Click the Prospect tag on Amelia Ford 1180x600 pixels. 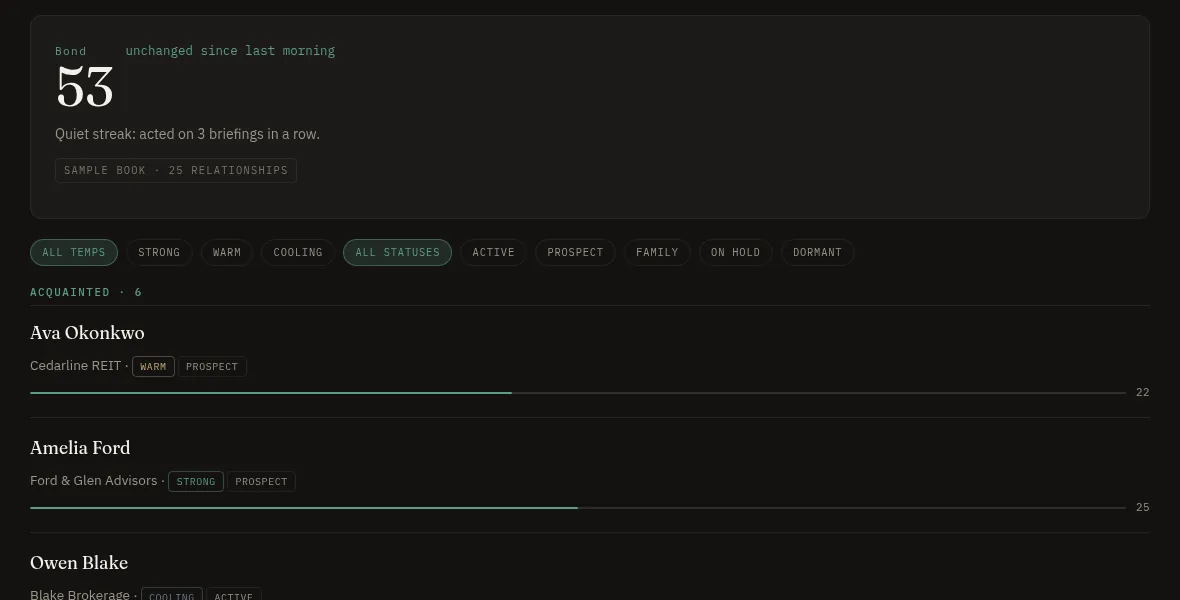point(261,482)
